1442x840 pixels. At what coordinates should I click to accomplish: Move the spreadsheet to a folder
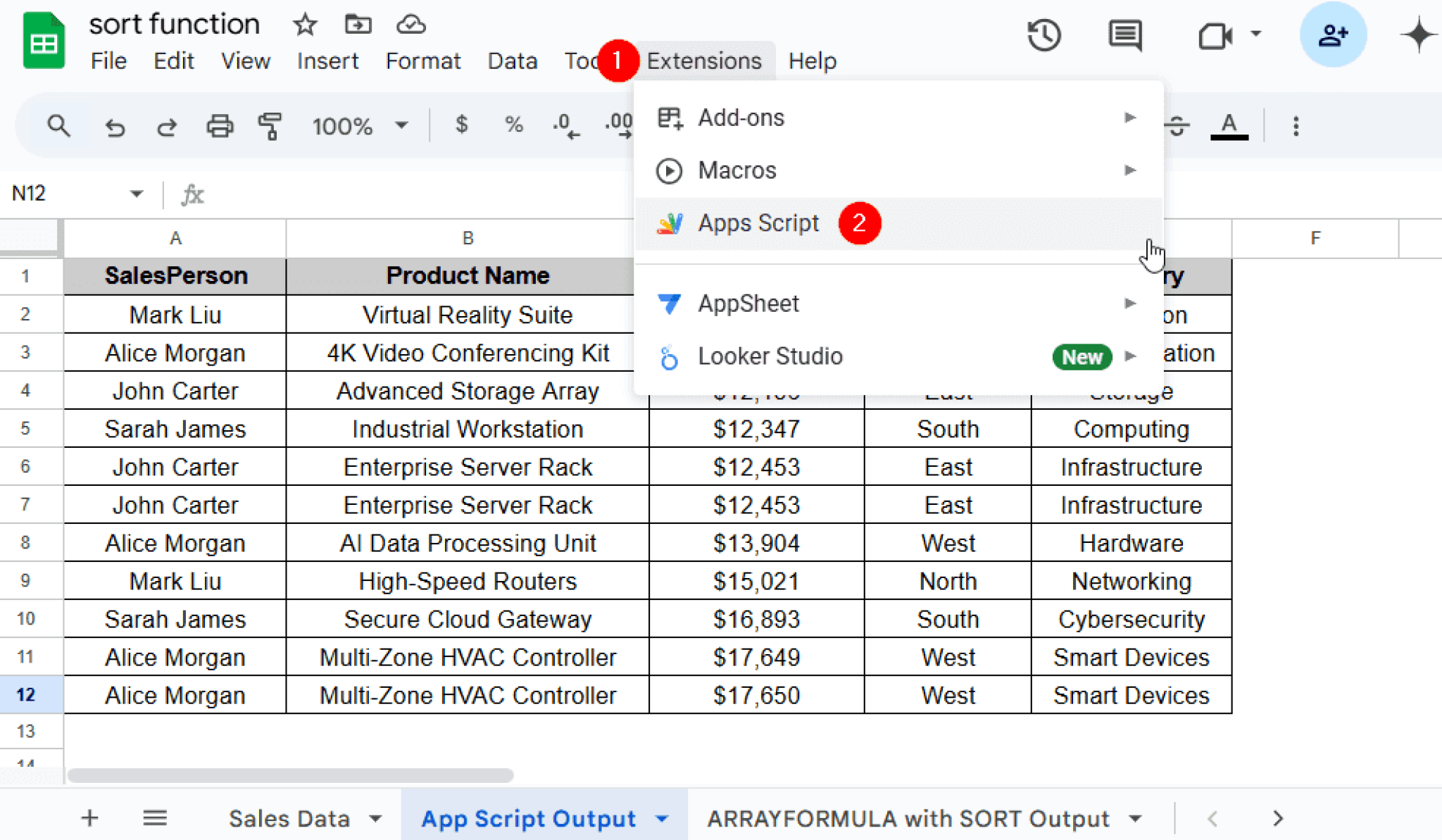click(358, 24)
